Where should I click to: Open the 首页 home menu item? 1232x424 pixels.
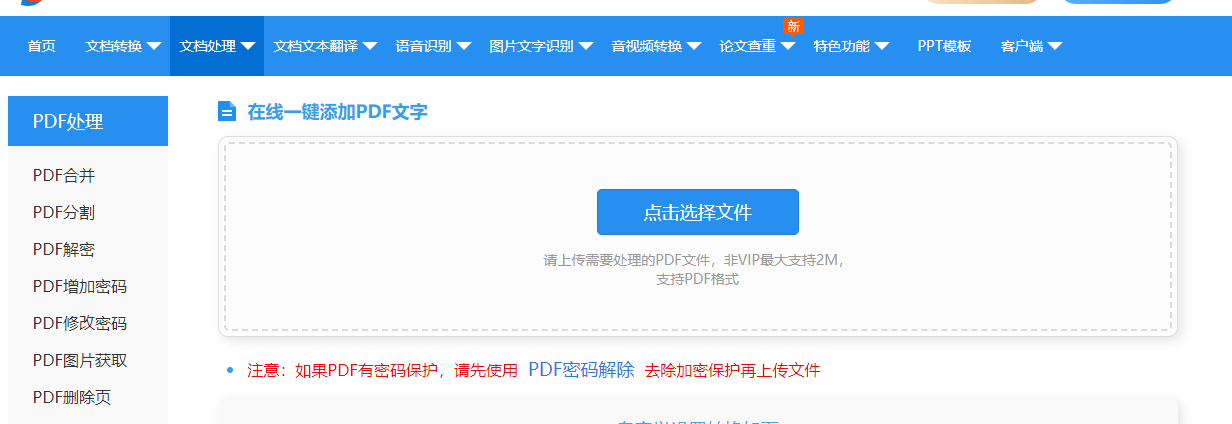pyautogui.click(x=42, y=46)
